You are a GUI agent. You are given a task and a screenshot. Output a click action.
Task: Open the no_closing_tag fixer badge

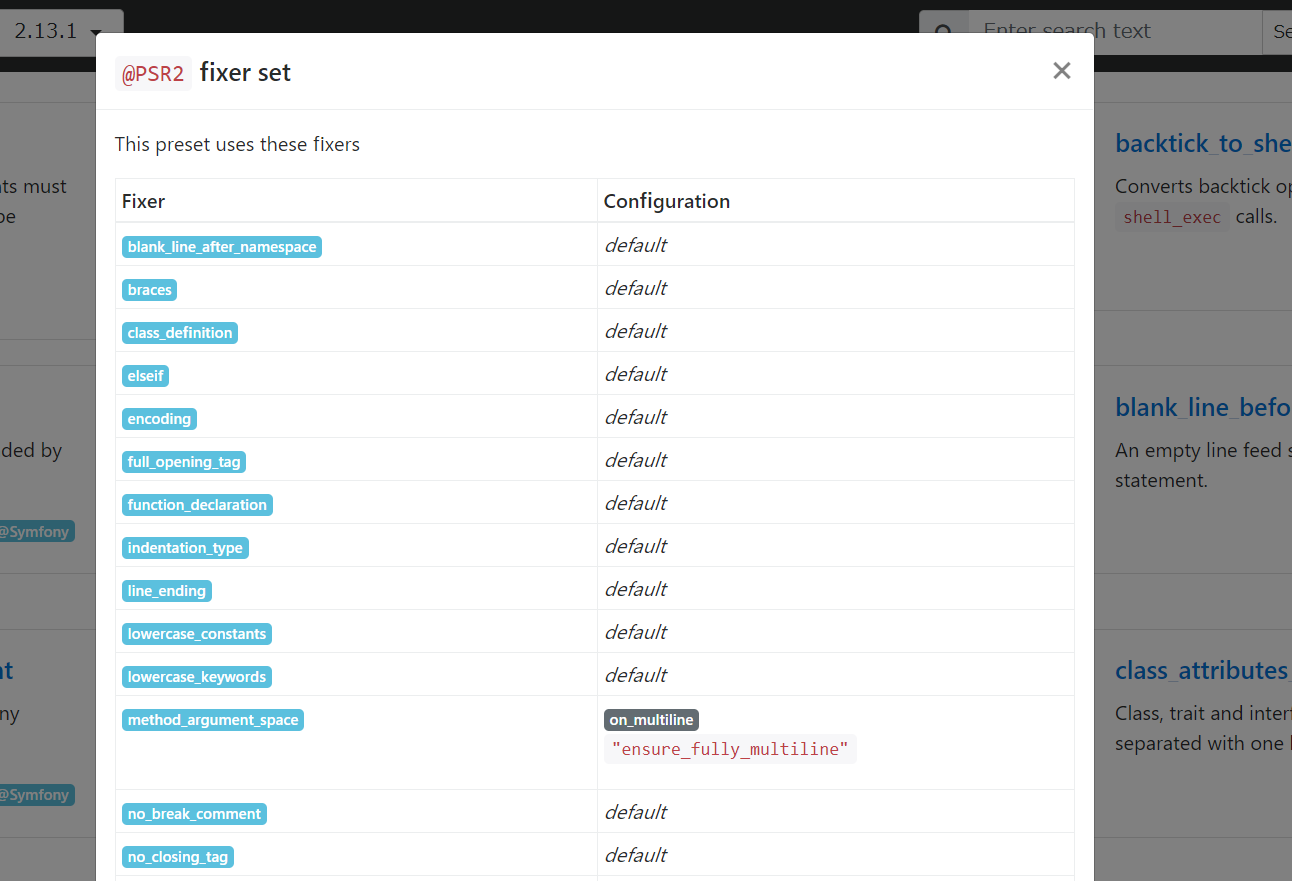pos(178,857)
